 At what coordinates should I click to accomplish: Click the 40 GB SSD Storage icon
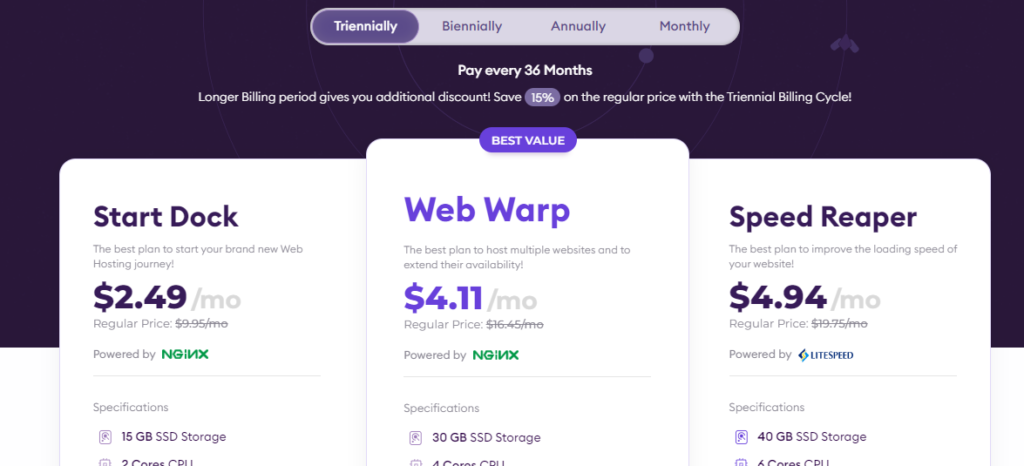point(741,437)
